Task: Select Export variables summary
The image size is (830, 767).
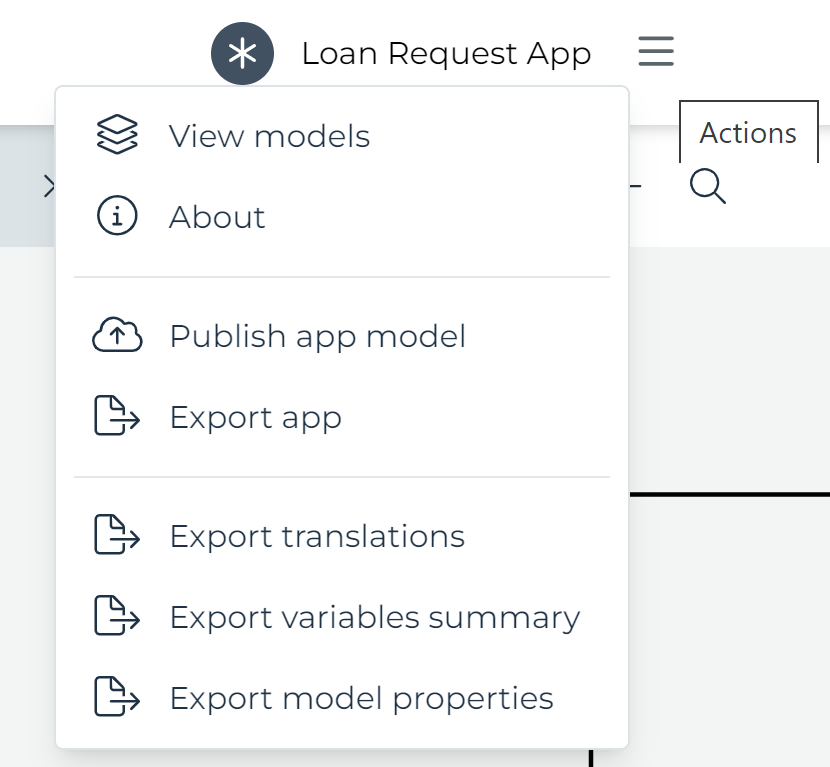Action: click(375, 617)
